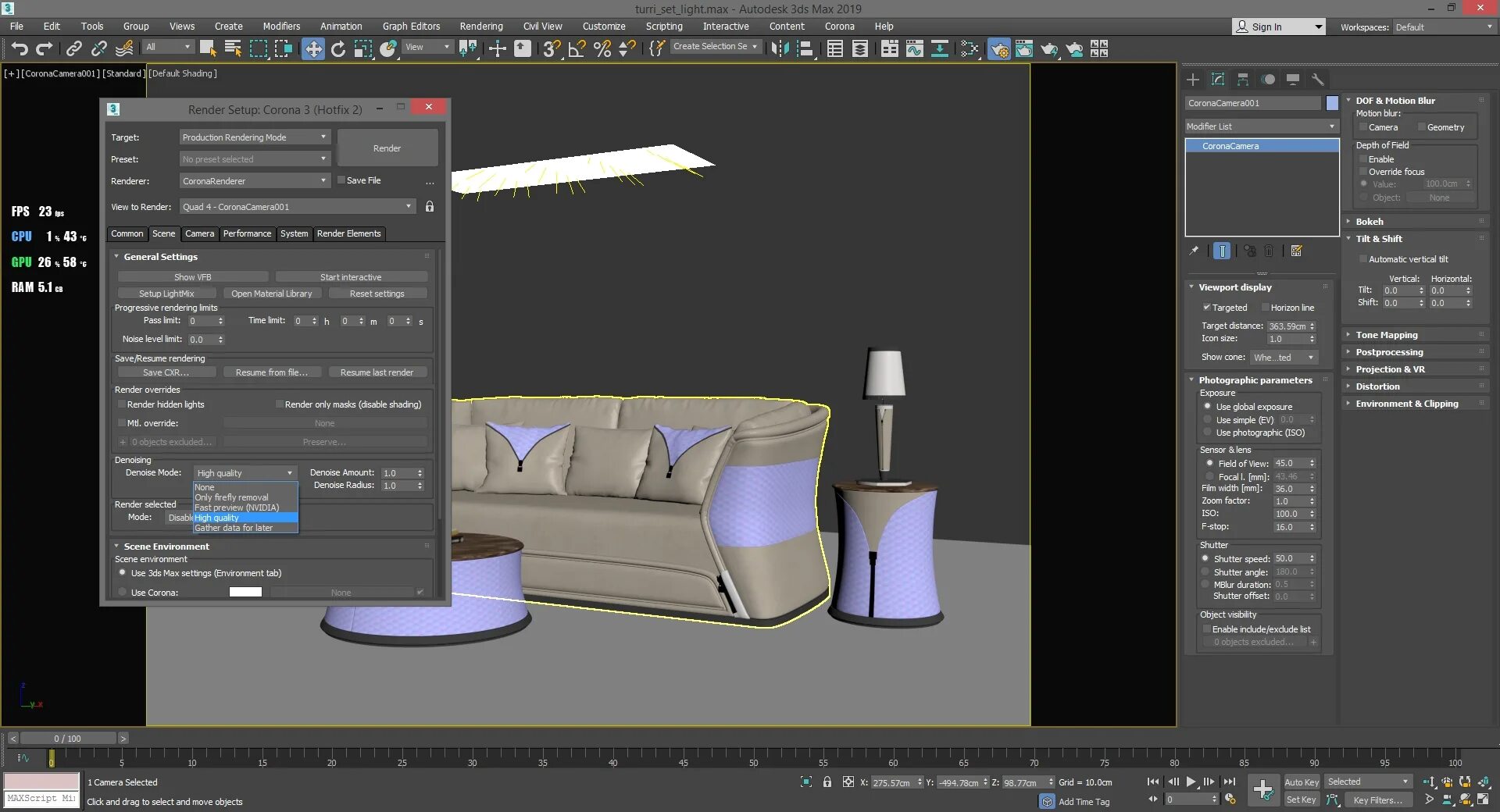
Task: Switch to the Performance tab
Action: coord(247,233)
